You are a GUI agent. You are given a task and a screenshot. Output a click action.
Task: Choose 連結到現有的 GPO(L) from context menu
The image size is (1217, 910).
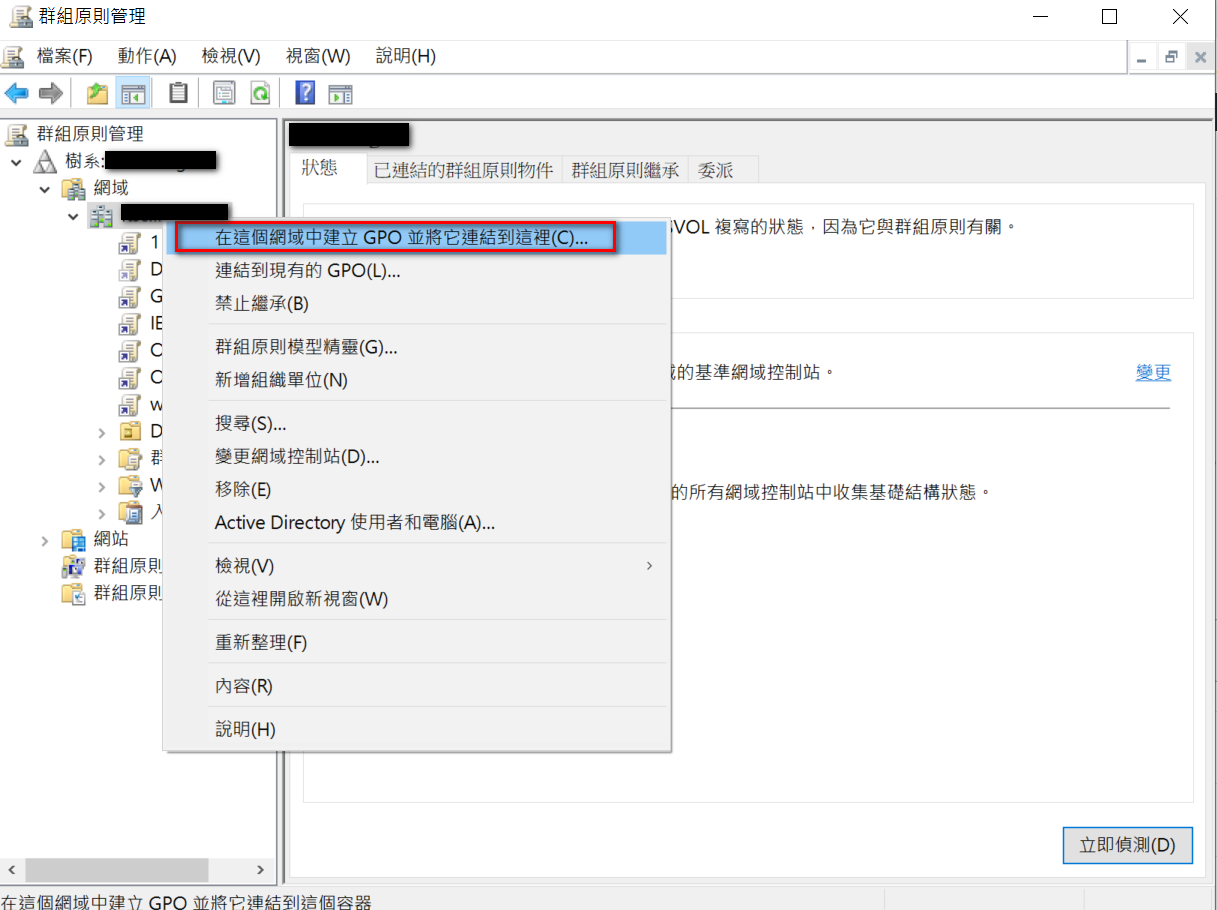[x=308, y=270]
